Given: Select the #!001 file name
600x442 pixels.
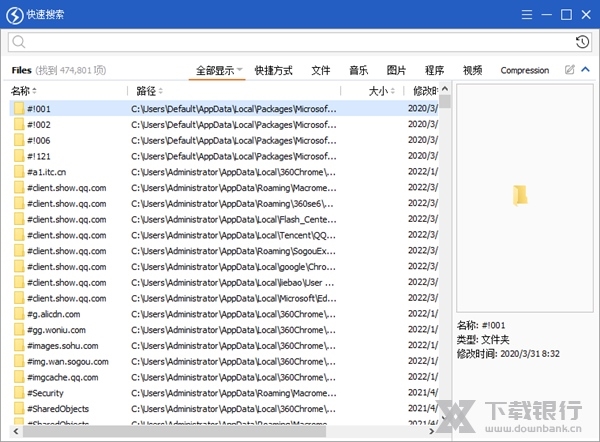Looking at the screenshot, I should tap(39, 109).
